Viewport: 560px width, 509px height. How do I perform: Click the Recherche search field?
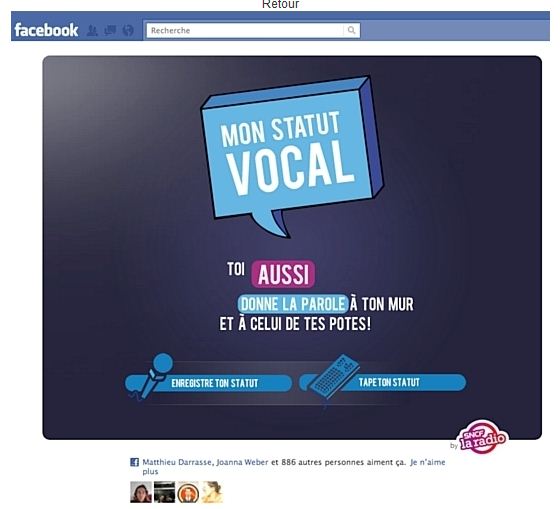point(245,30)
